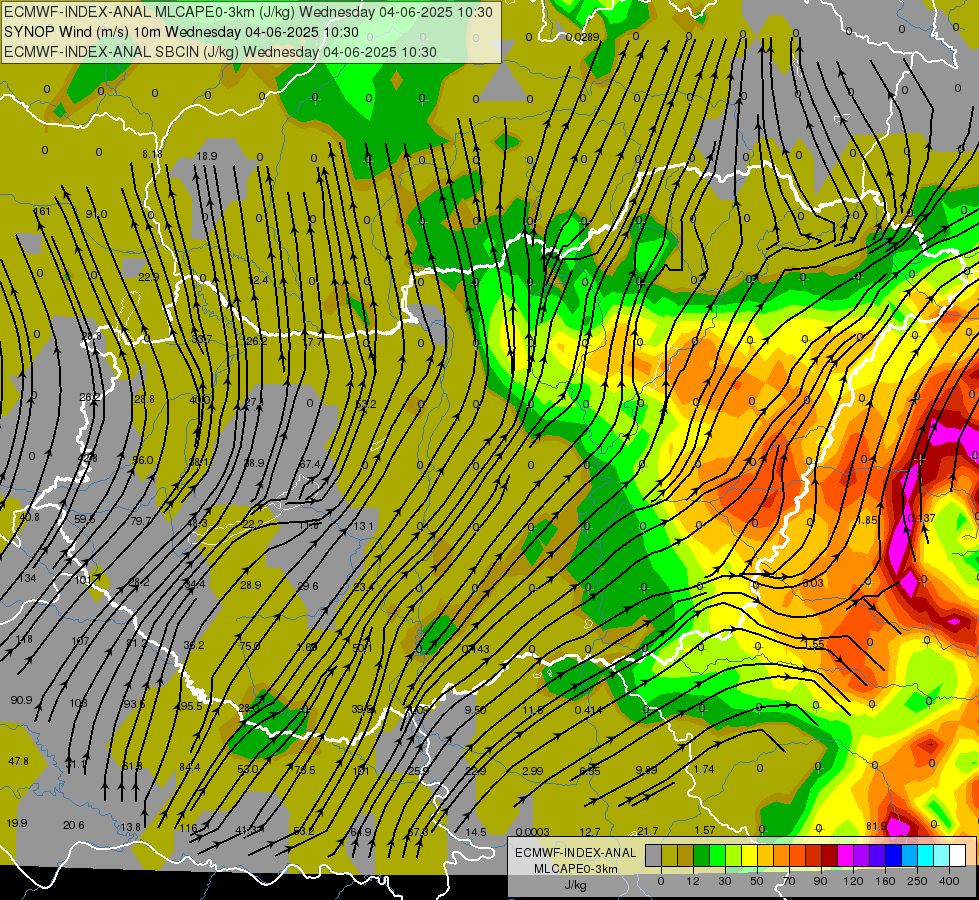Screen dimensions: 979x900
Task: Click the gray swatch in the MLCAPE legend
Action: (654, 855)
